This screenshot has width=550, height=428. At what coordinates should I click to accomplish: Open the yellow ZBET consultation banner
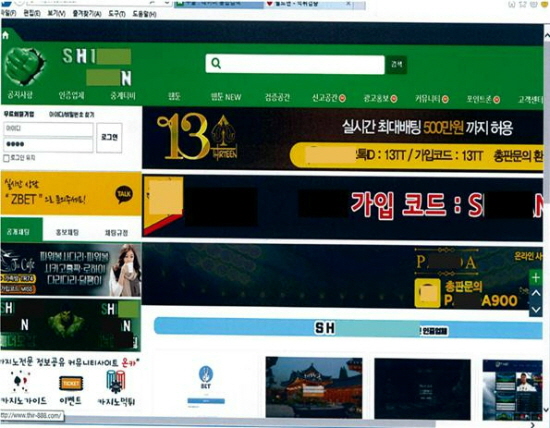(71, 193)
